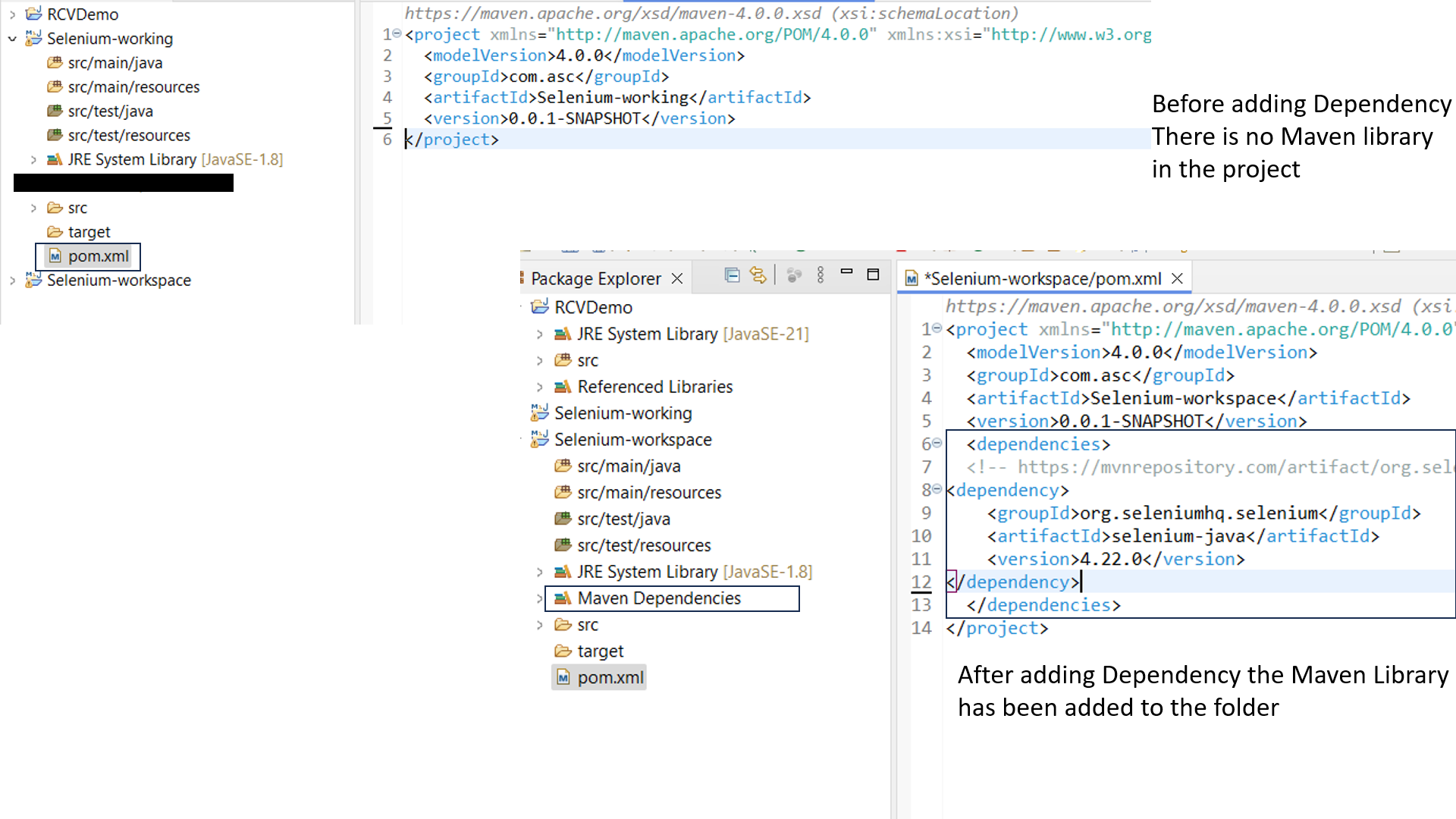Open the Package Explorer view menu
The width and height of the screenshot is (1456, 819).
tap(821, 275)
